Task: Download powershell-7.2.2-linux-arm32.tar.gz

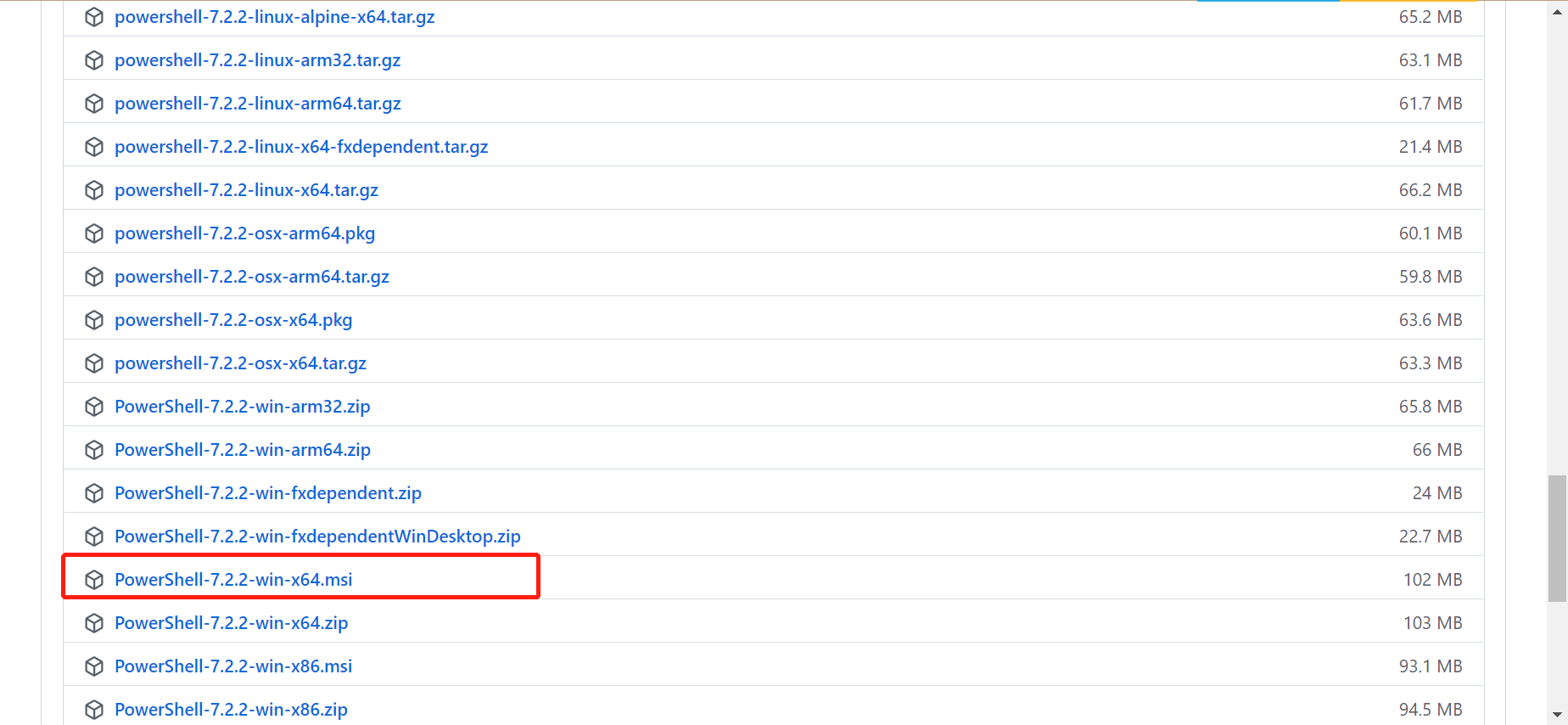Action: pos(258,60)
